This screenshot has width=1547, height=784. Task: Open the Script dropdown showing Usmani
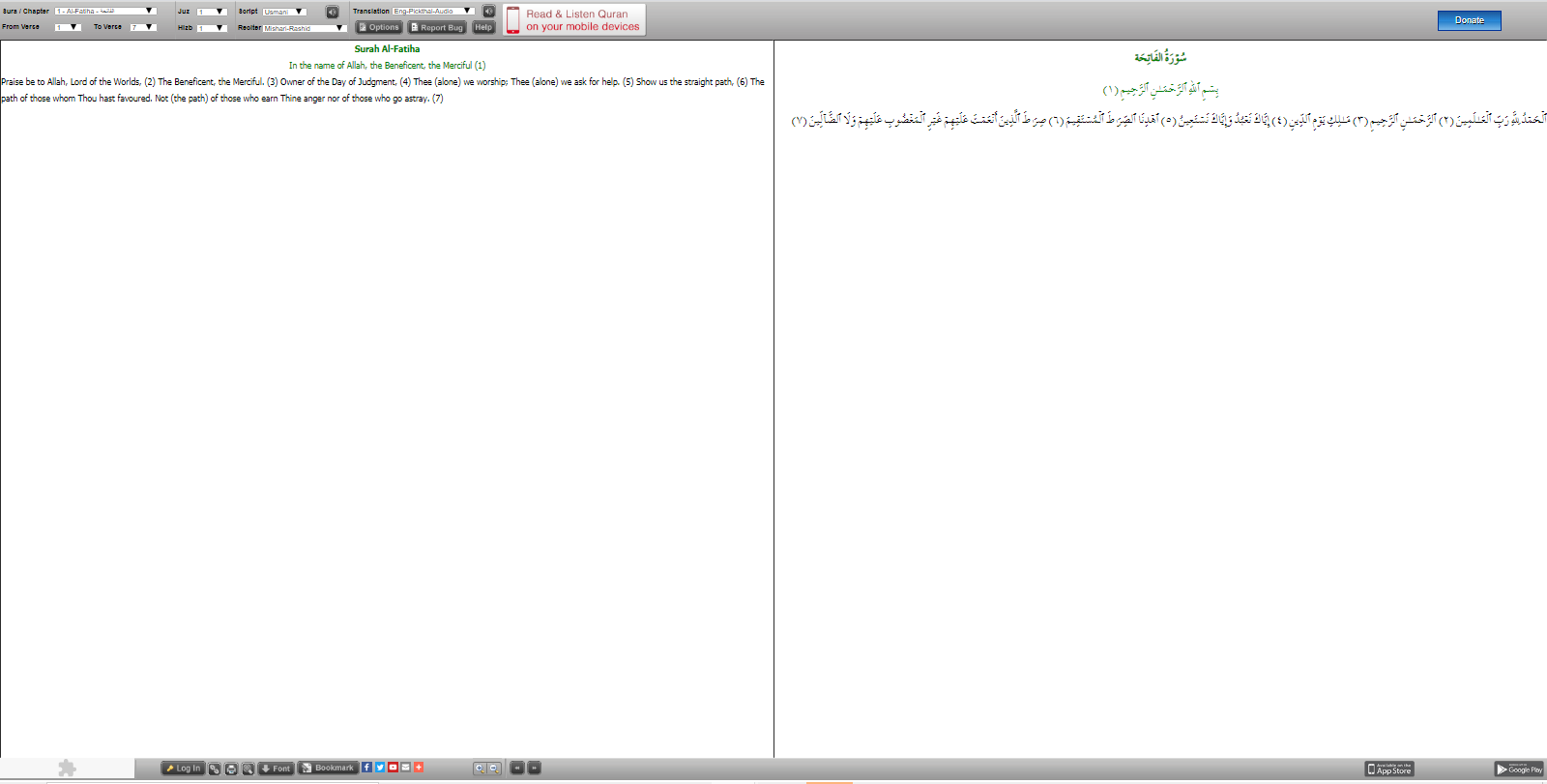tap(285, 12)
